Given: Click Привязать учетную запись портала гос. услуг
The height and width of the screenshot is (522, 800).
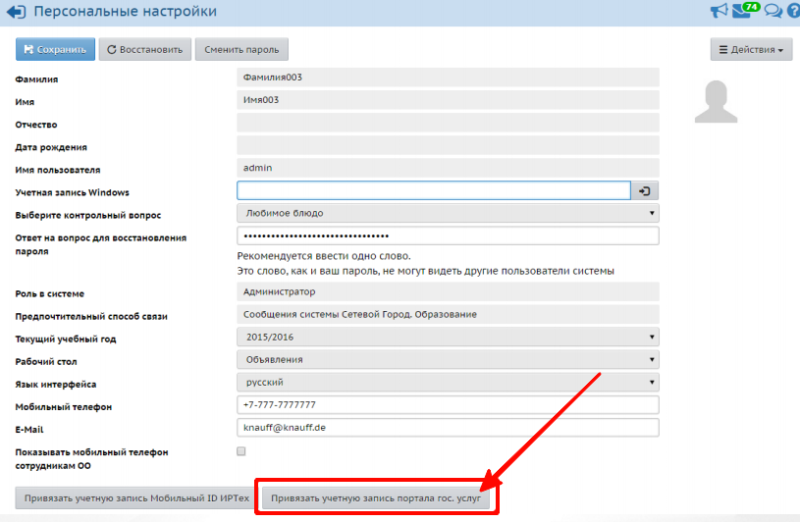Looking at the screenshot, I should tap(376, 498).
